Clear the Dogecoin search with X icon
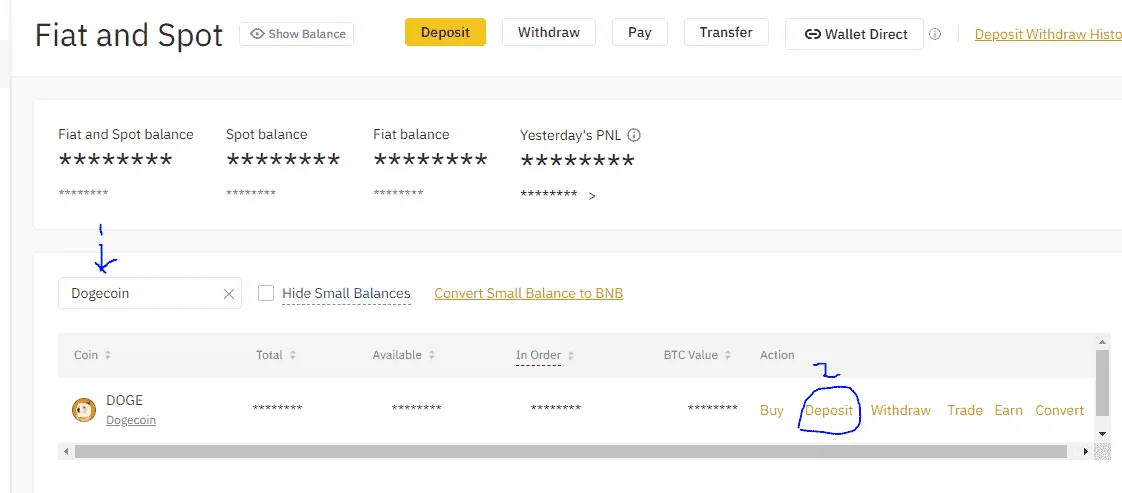This screenshot has width=1122, height=493. coord(229,293)
